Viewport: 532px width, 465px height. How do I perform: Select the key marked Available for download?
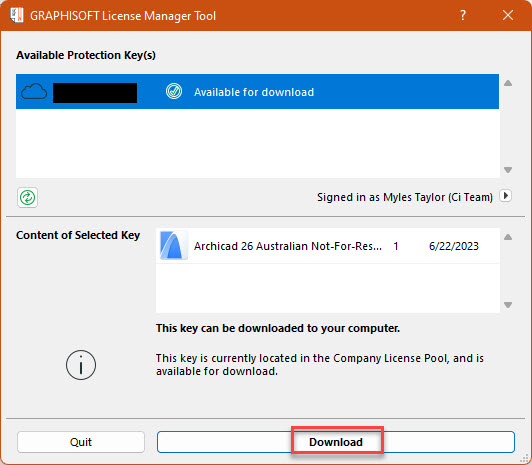[x=257, y=92]
